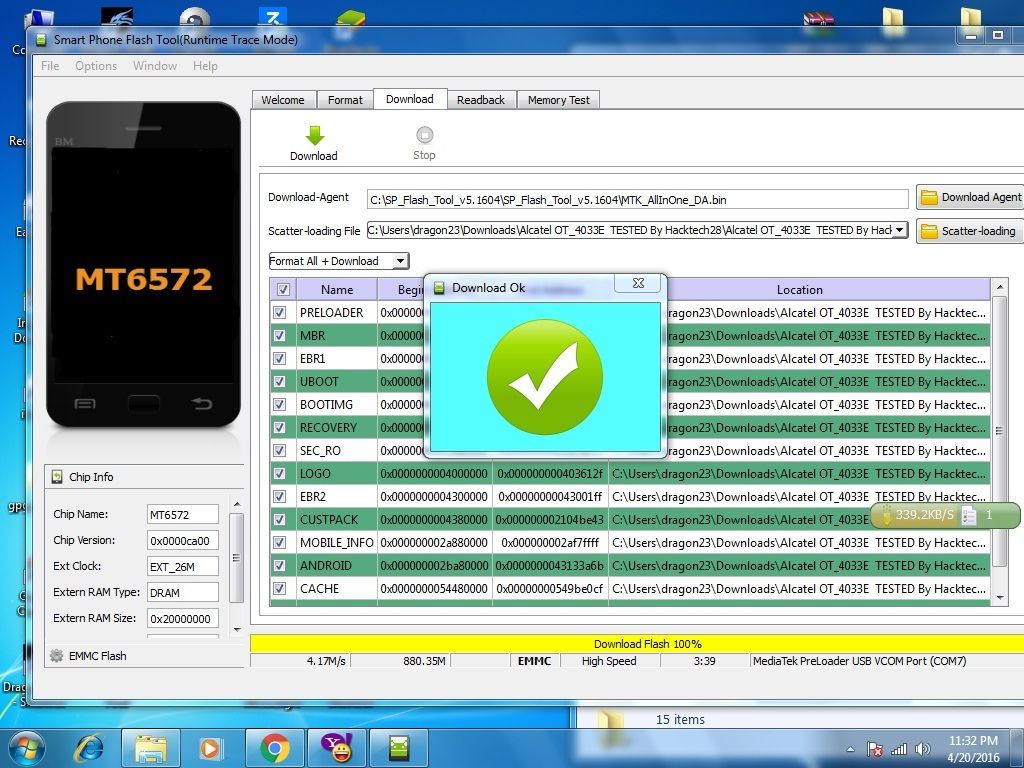Toggle the RECOVERY partition checkbox

point(281,428)
